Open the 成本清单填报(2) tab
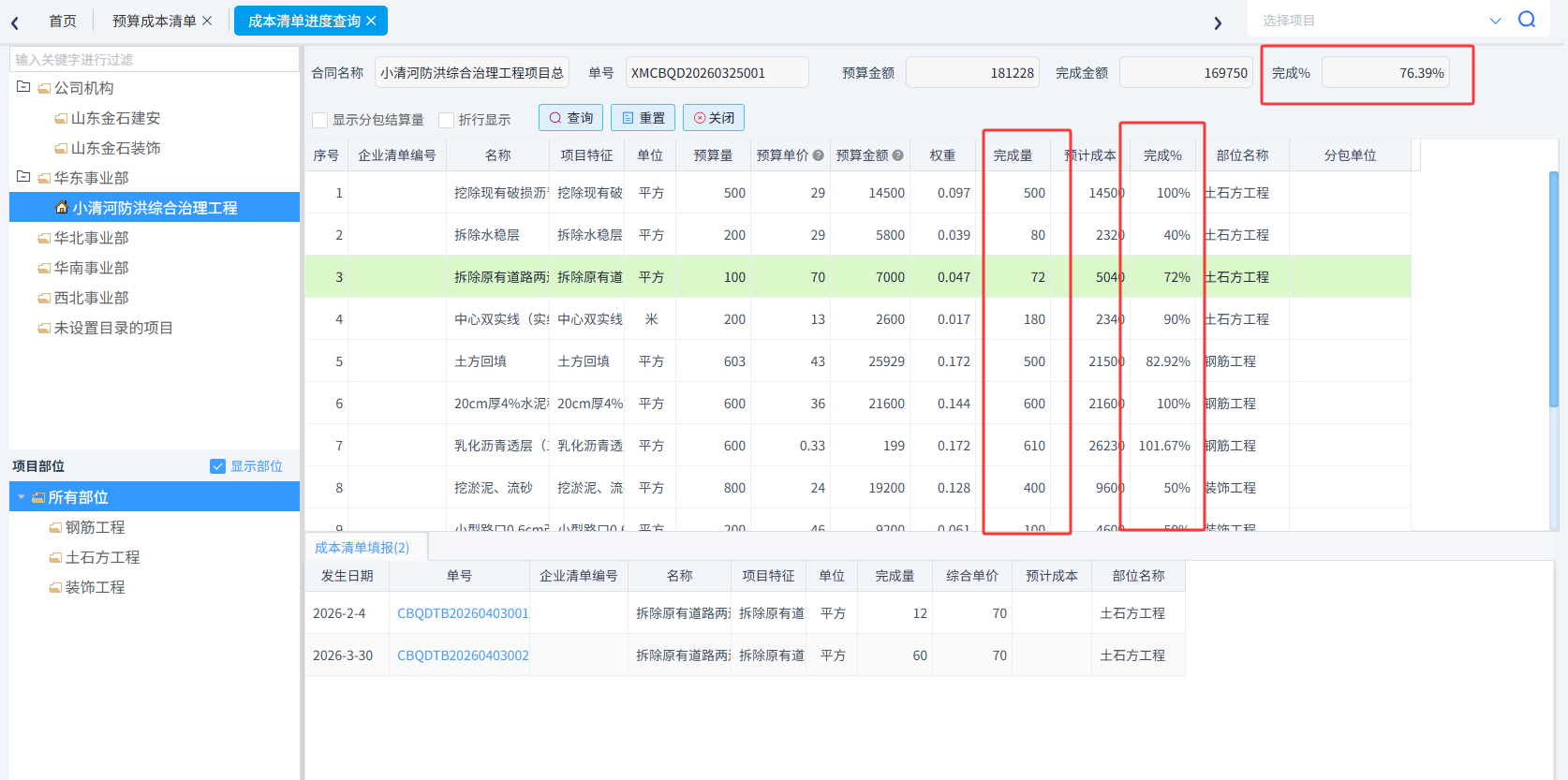This screenshot has width=1568, height=780. point(362,548)
